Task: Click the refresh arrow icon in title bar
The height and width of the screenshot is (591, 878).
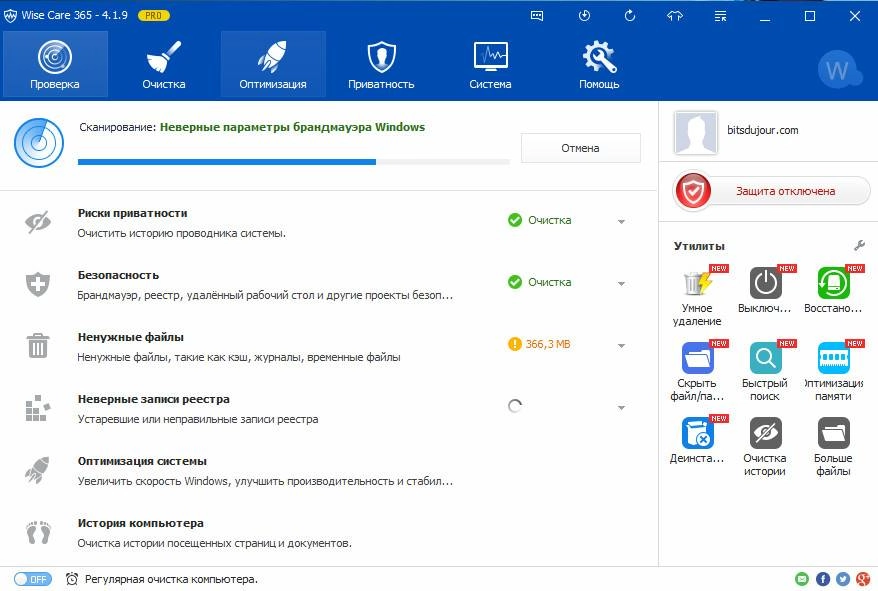Action: click(629, 16)
